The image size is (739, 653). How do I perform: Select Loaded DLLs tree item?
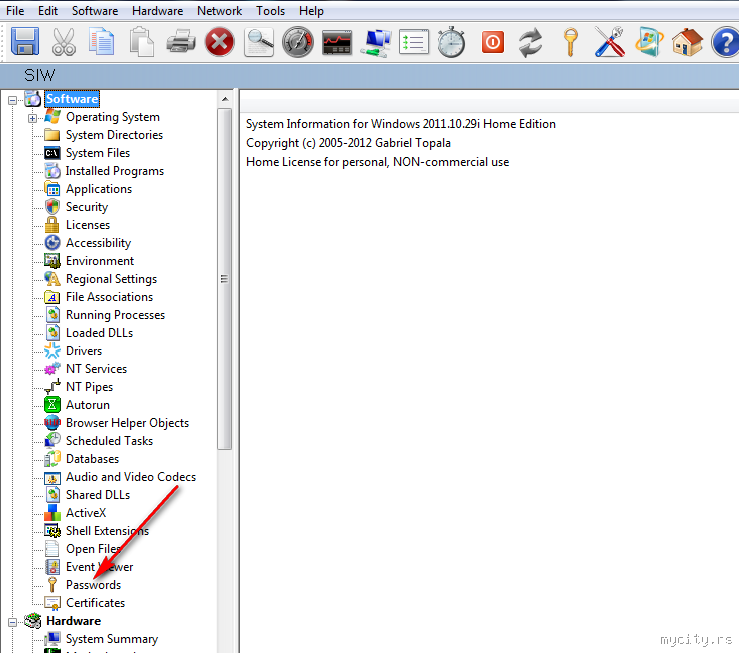pyautogui.click(x=99, y=333)
